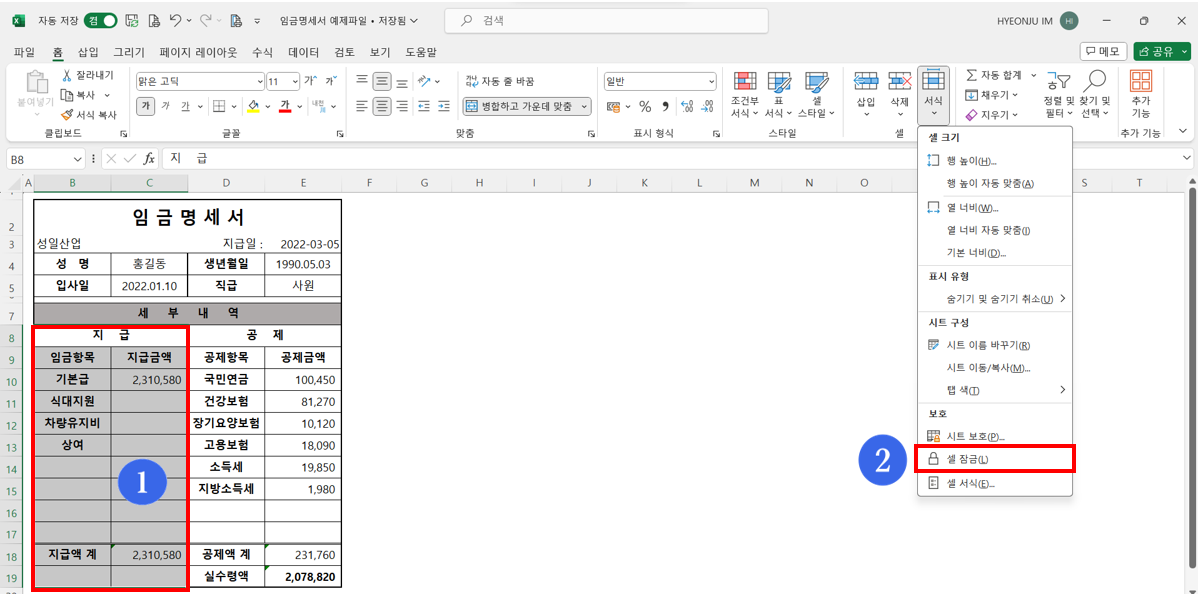Click the 서식 format cells ribbon button
Screen dimensions: 1199x612
tap(934, 95)
